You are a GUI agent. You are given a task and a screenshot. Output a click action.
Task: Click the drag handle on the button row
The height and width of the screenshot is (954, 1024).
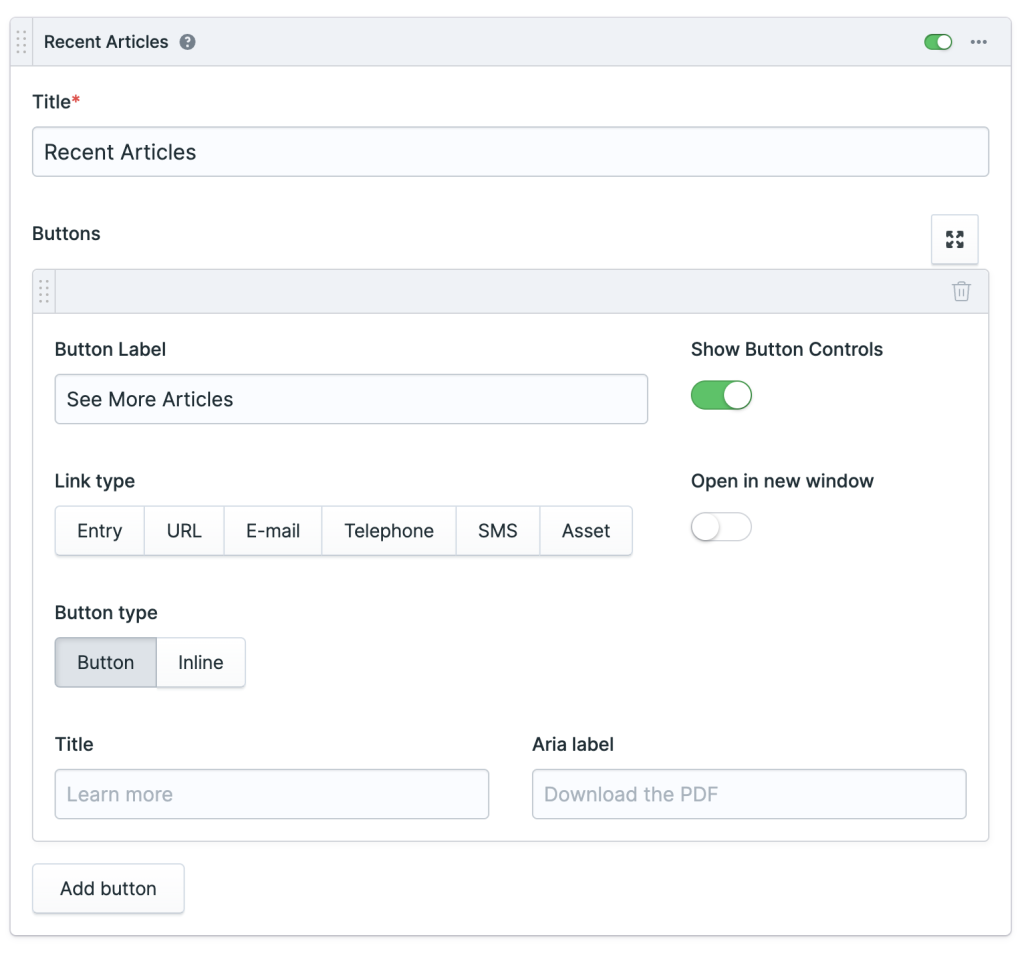43,291
